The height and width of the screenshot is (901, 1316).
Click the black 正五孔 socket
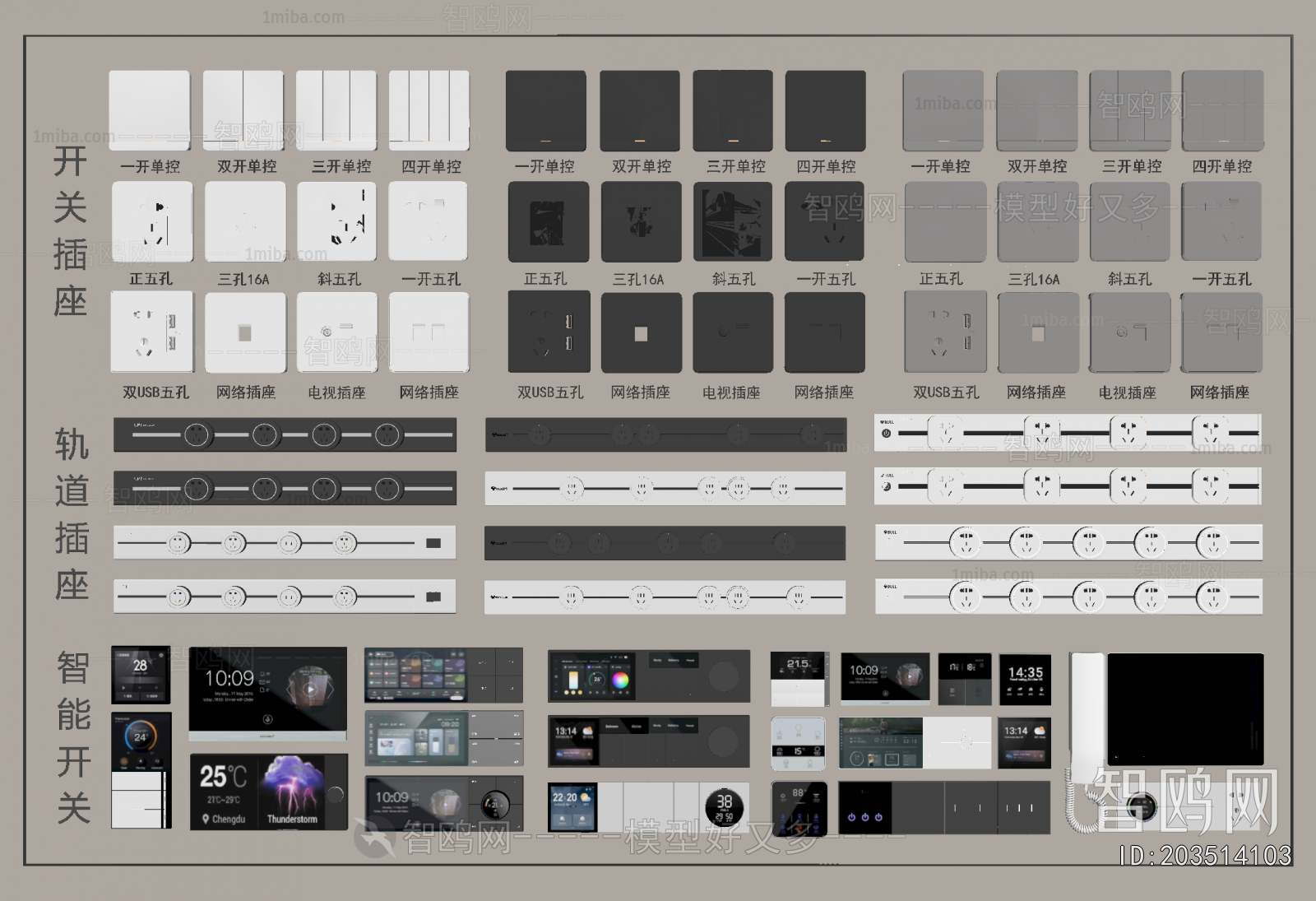[548, 221]
